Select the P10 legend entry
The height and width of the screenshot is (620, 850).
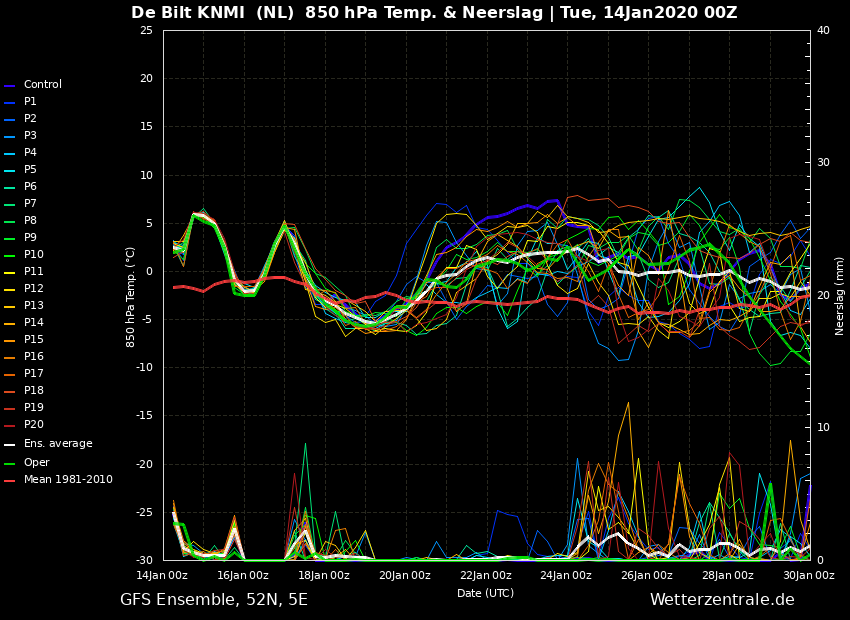[33, 255]
